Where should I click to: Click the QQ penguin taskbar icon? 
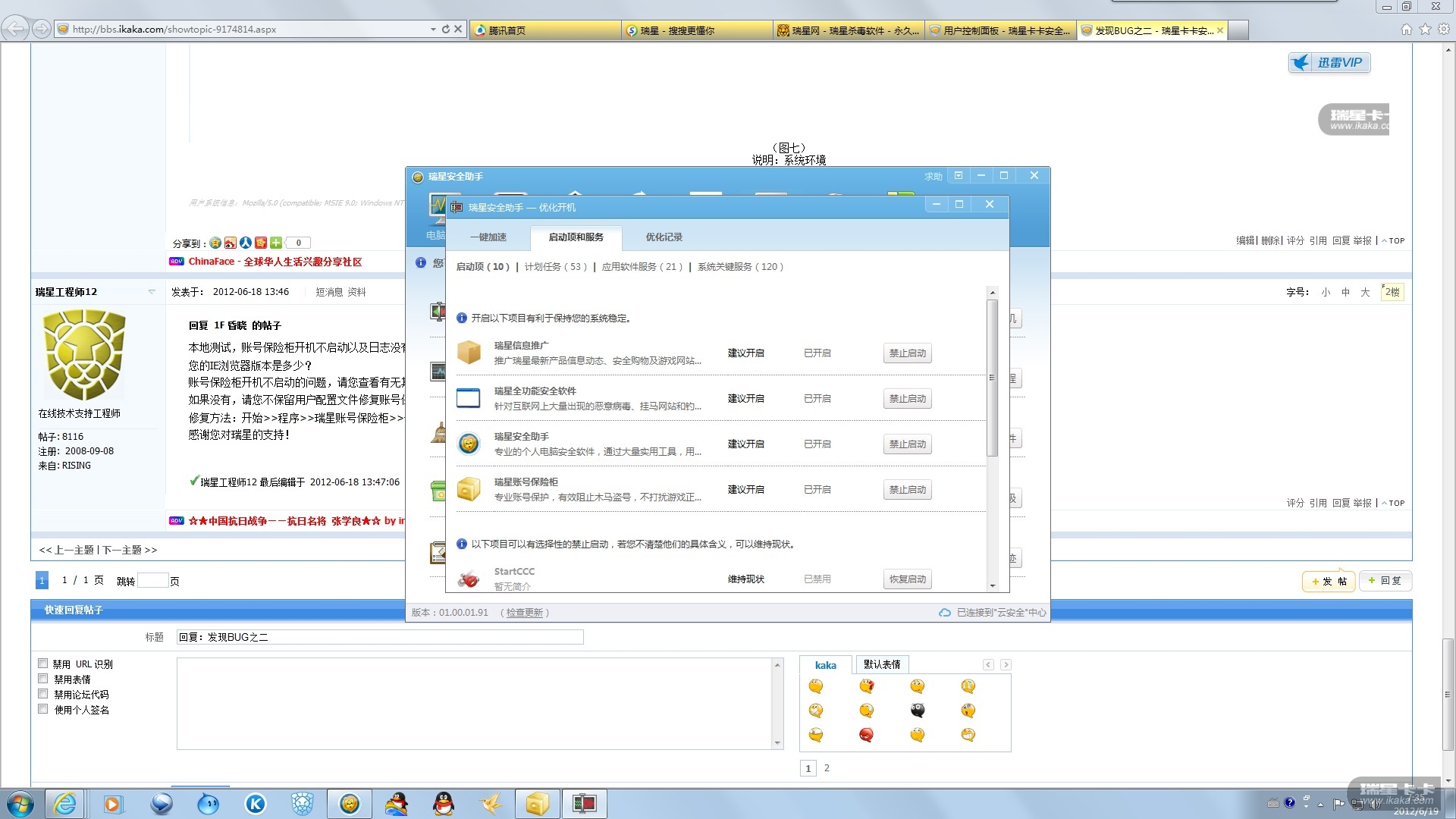(444, 804)
